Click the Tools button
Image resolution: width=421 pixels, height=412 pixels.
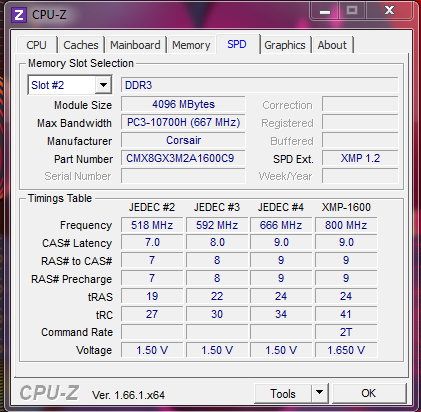click(x=283, y=394)
